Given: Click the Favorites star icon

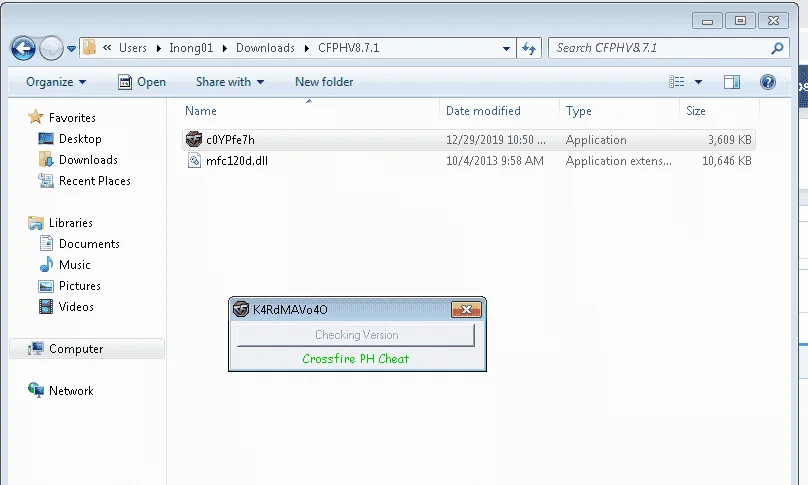Looking at the screenshot, I should click(x=36, y=117).
